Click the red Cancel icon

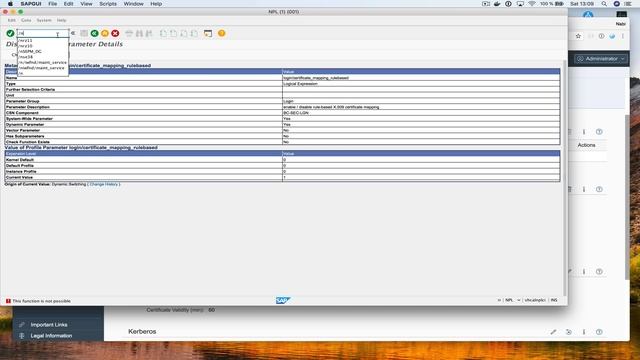coord(115,33)
